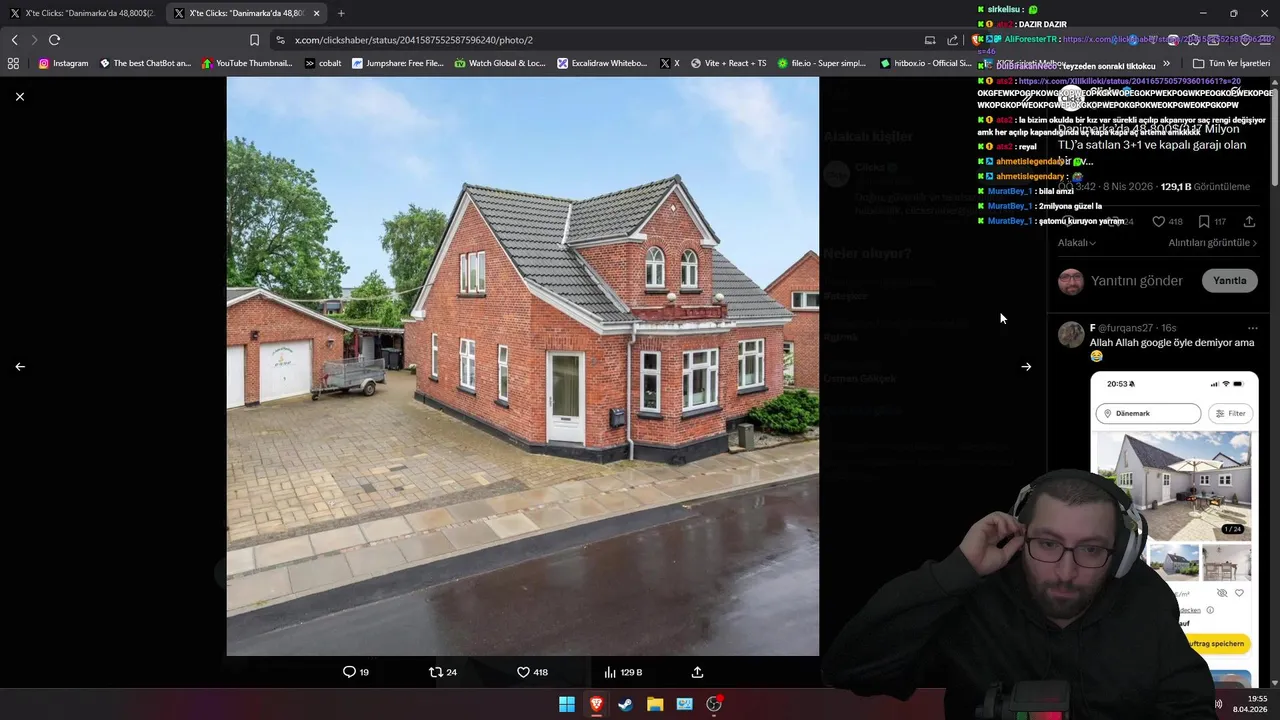The height and width of the screenshot is (720, 1280).
Task: Open the File Explorer taskbar icon
Action: coord(655,704)
